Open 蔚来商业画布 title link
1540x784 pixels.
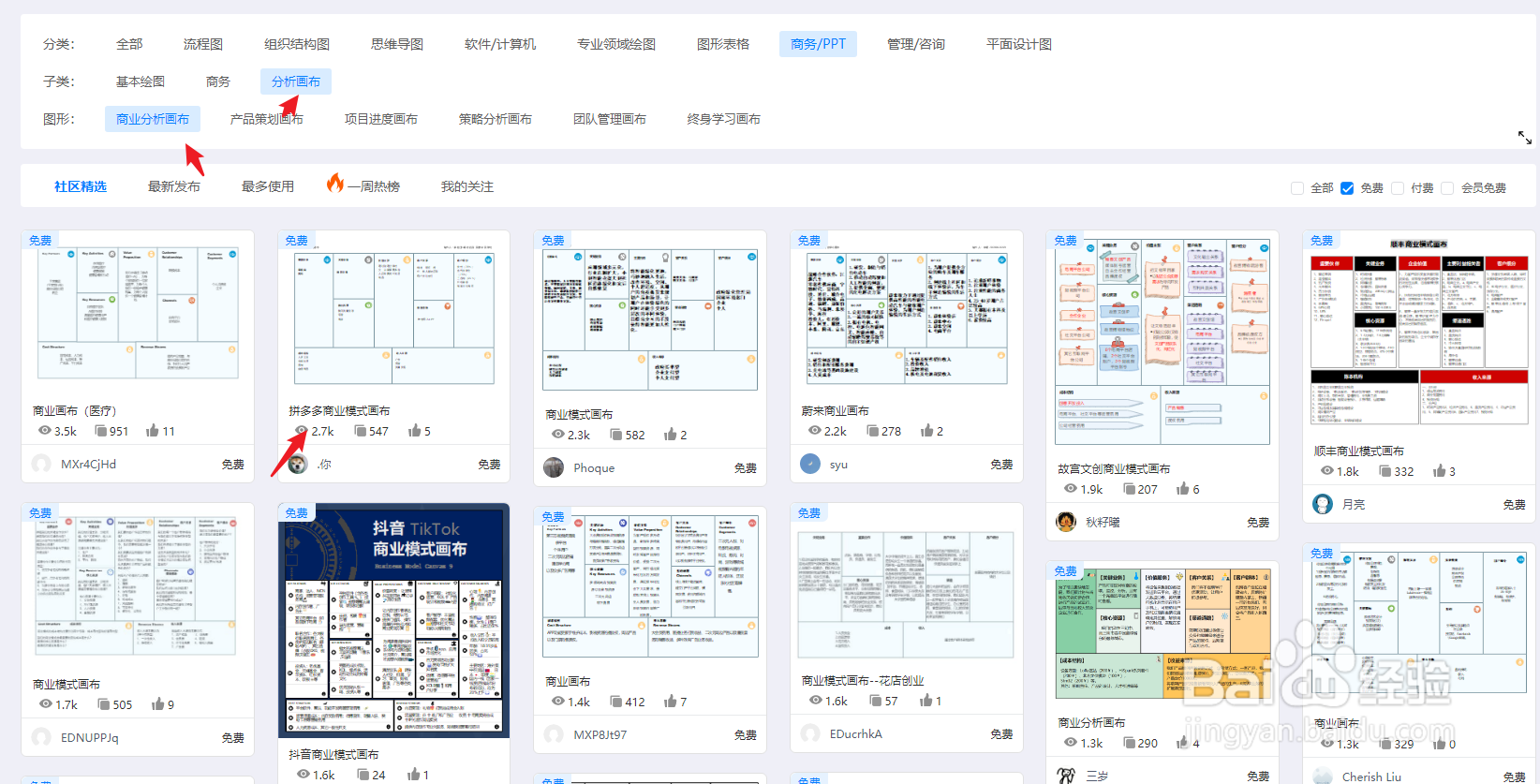(835, 411)
